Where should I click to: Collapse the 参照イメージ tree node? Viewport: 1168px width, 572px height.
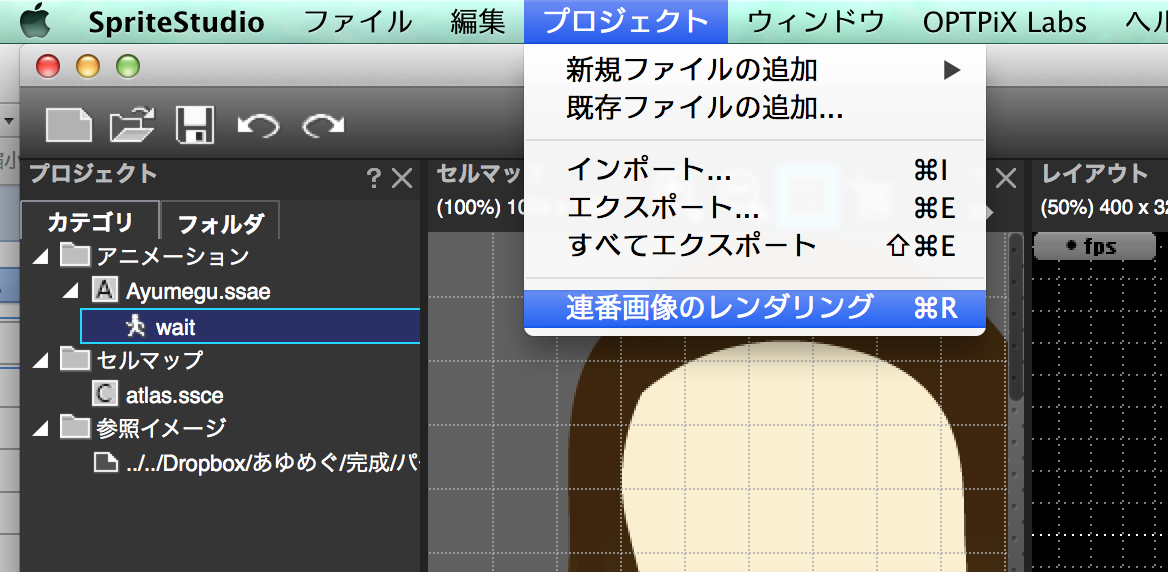click(x=40, y=429)
